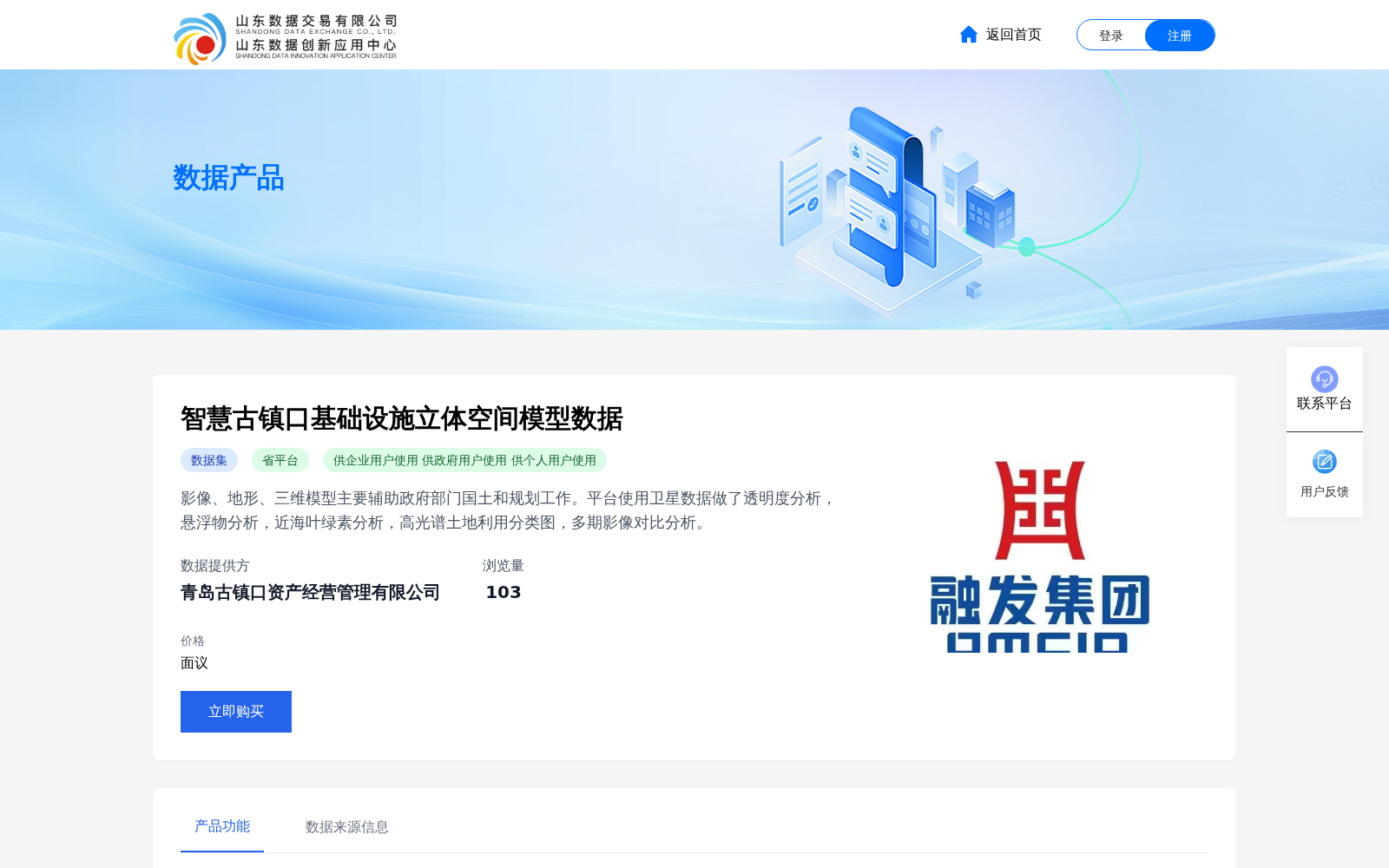The width and height of the screenshot is (1389, 868).
Task: Click the home icon beside 返回首页
Action: [x=969, y=35]
